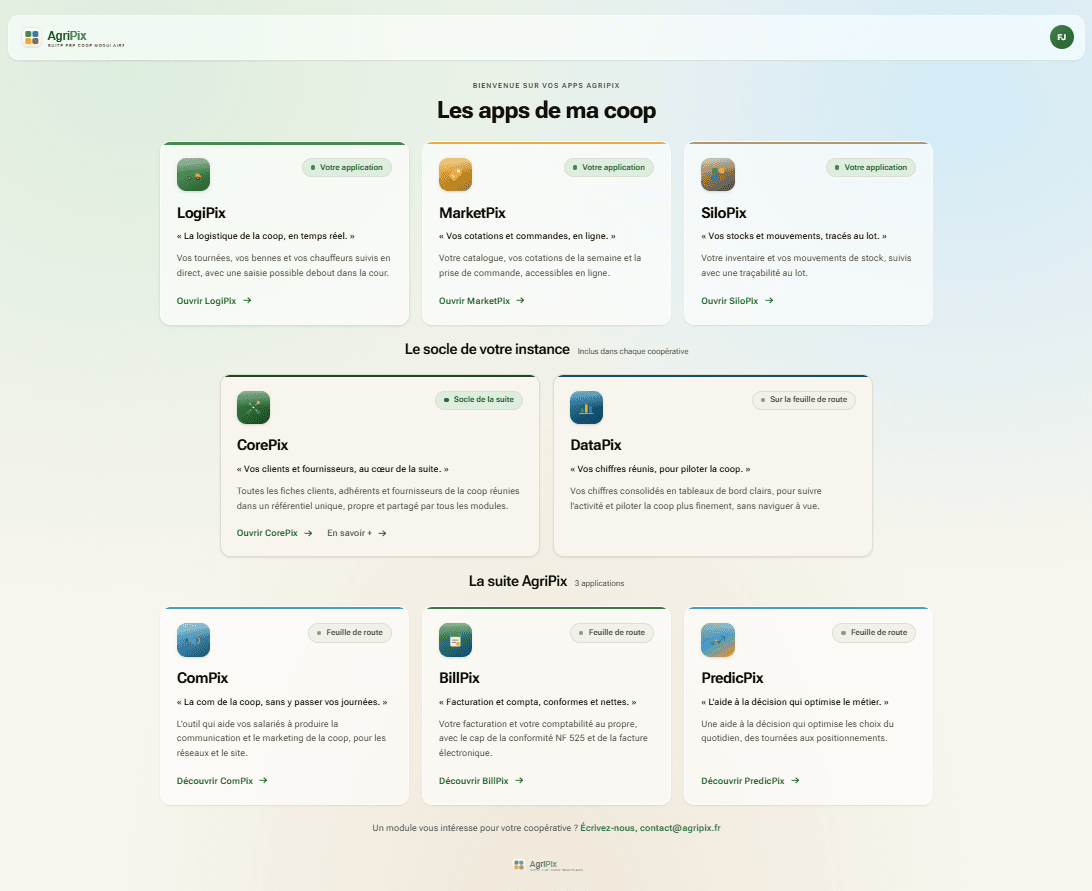Click the arrow next to Ouvrir MarketPix
The width and height of the screenshot is (1092, 891).
pyautogui.click(x=520, y=300)
